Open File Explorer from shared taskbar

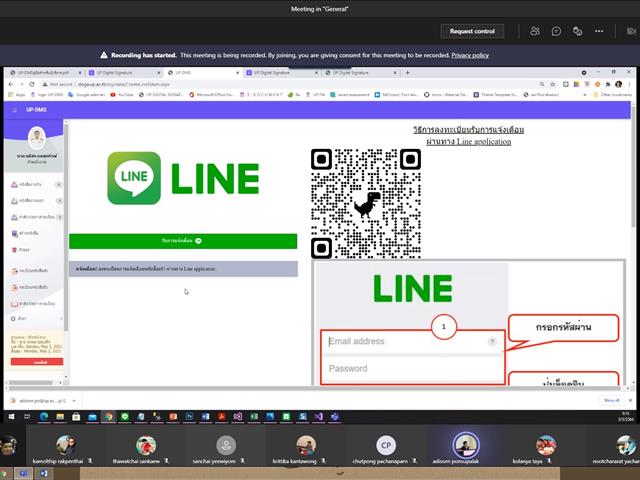(60, 416)
